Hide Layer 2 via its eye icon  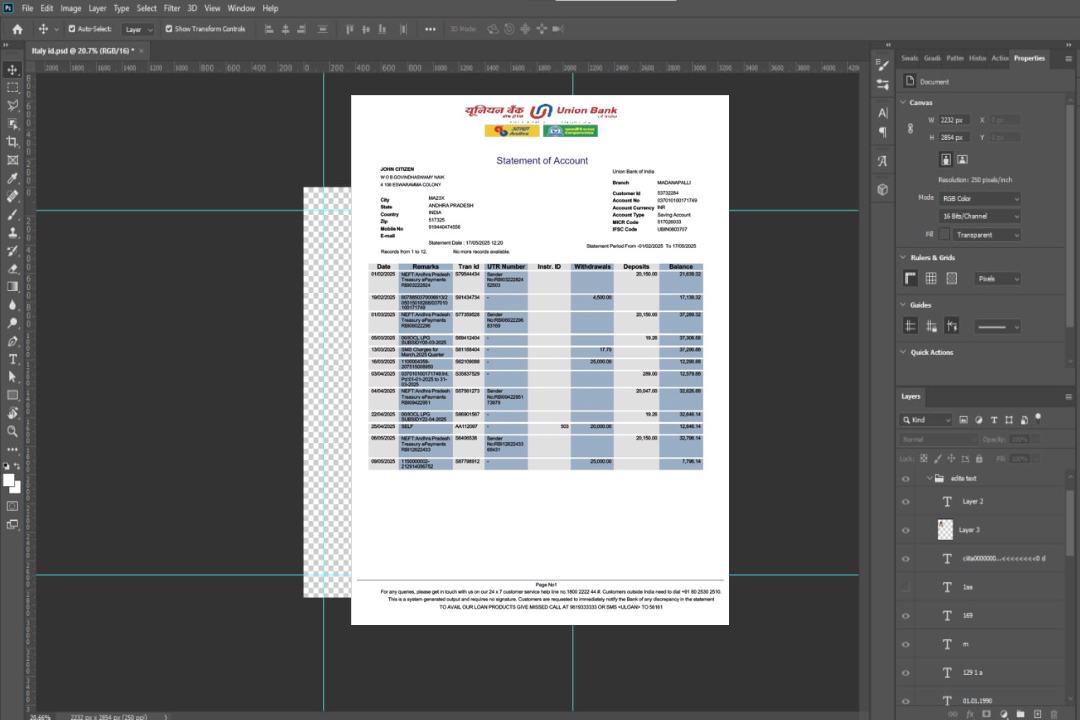906,502
